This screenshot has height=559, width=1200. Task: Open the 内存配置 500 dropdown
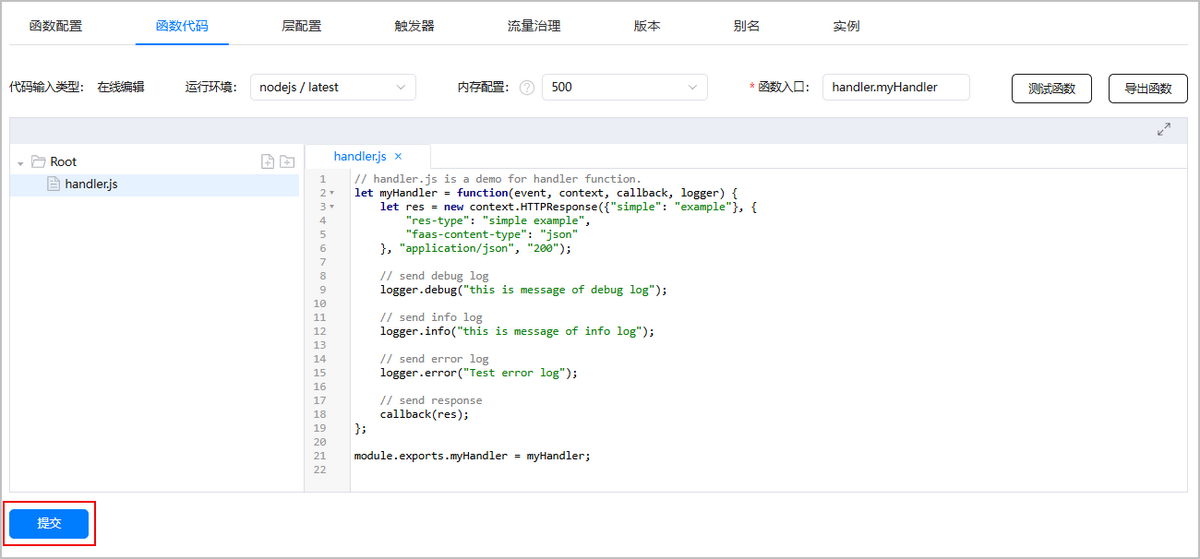624,87
